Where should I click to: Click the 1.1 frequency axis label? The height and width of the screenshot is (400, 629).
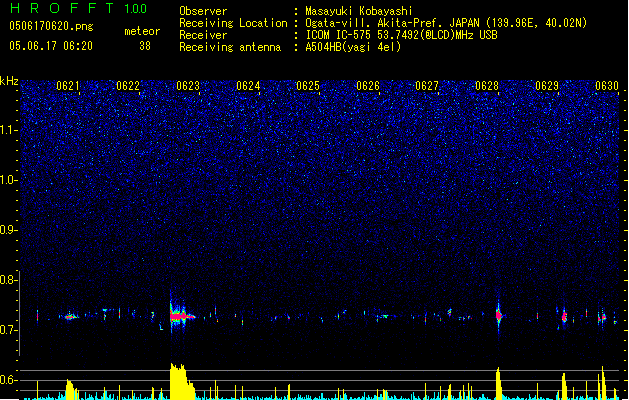coord(8,130)
